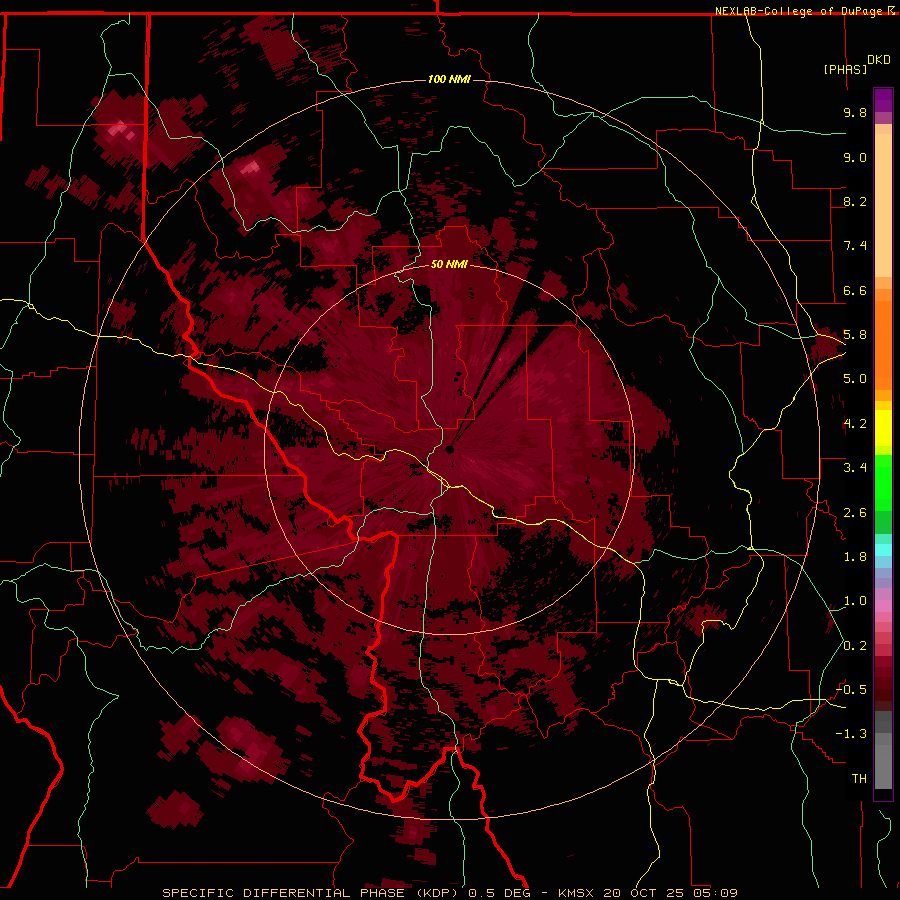Click the legend value 6.6

tap(855, 290)
